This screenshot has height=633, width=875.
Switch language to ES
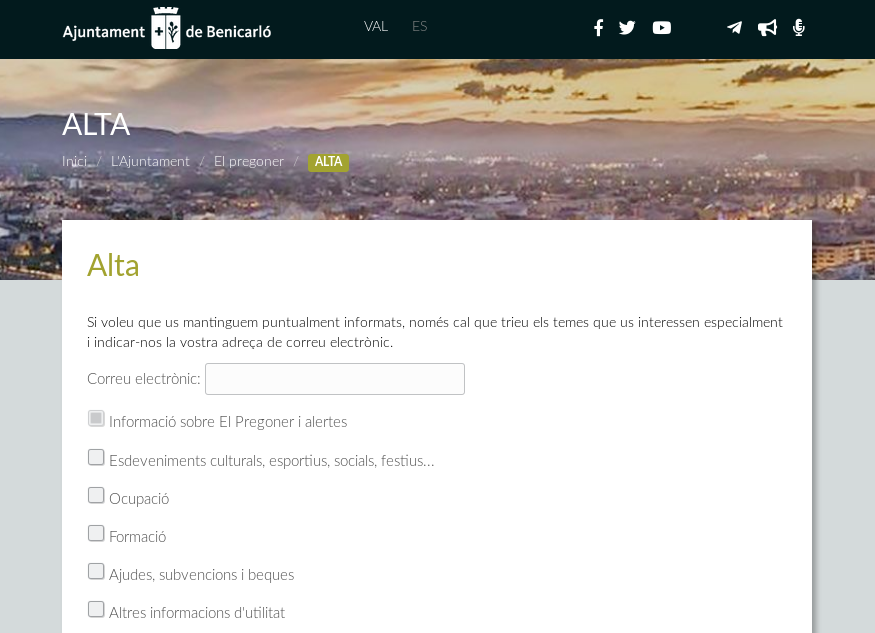tap(420, 26)
